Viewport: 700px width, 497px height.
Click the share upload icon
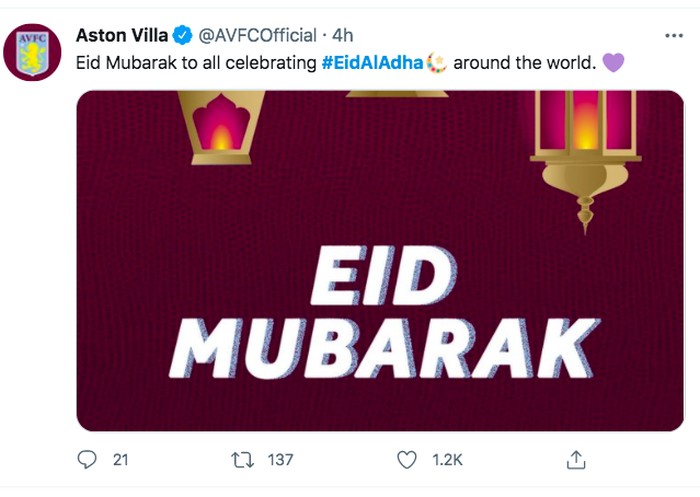576,460
